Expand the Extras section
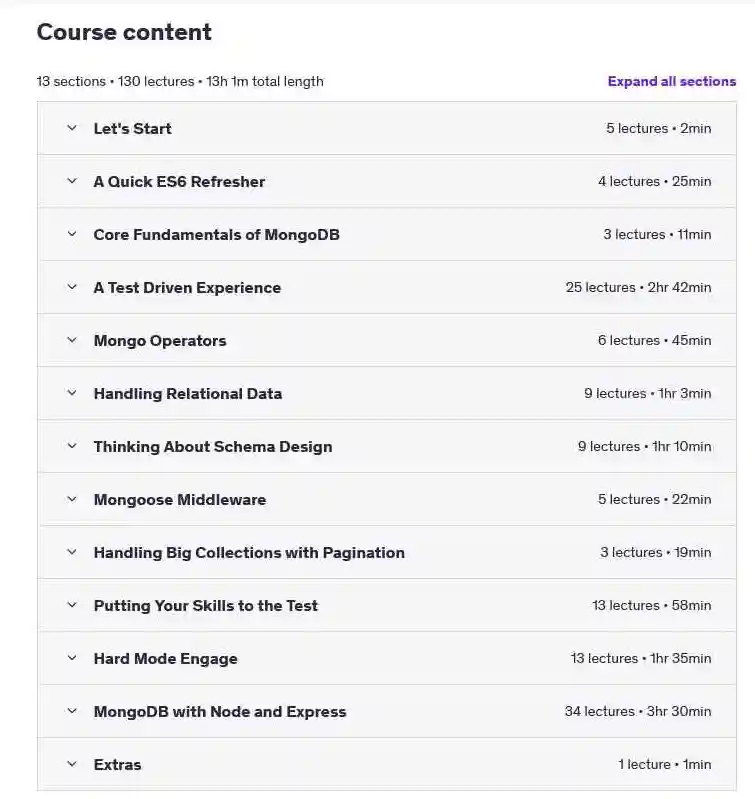755x799 pixels. click(x=387, y=764)
